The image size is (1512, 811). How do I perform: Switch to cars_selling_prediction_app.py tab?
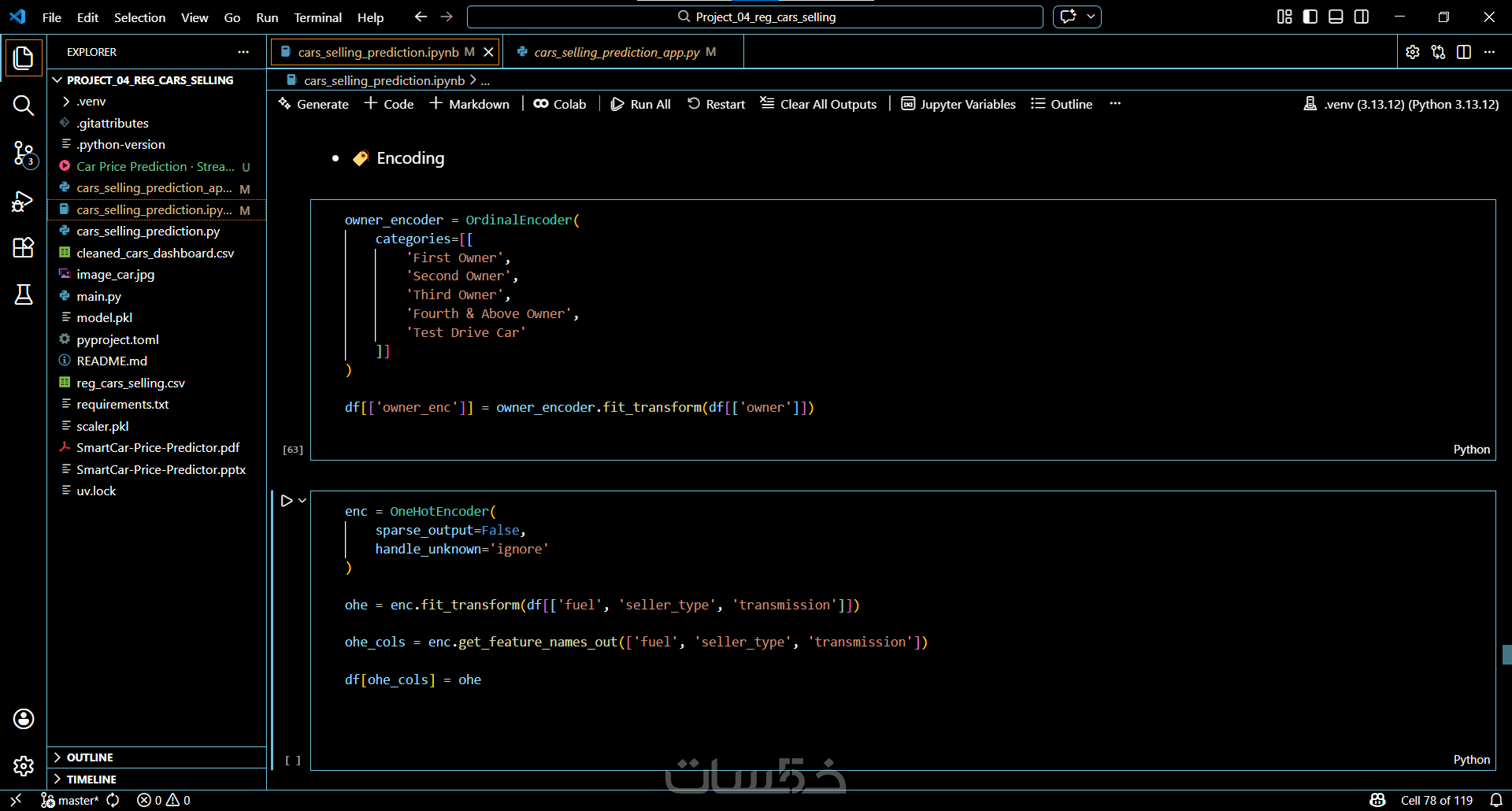616,52
